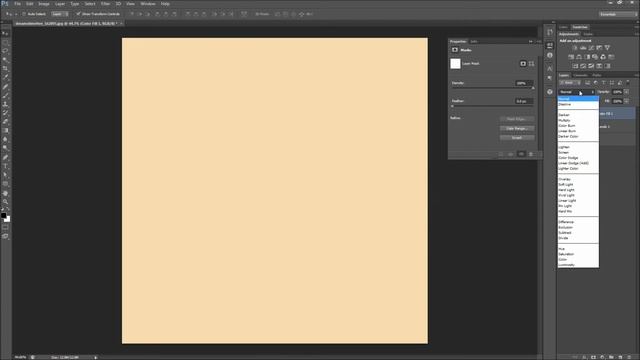Choose Soft Light blend mode

click(x=566, y=184)
